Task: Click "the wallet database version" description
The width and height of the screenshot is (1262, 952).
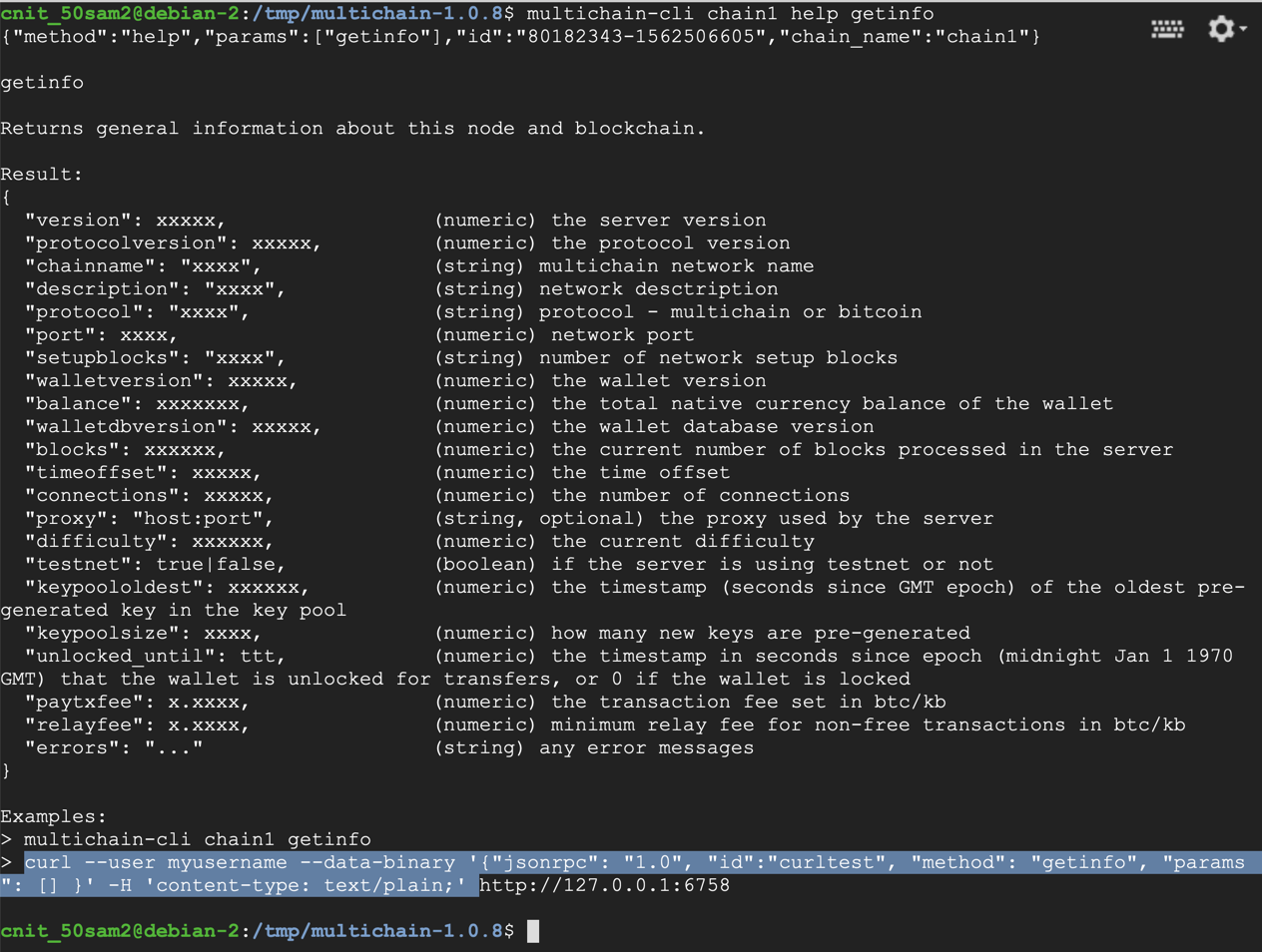Action: 713,426
